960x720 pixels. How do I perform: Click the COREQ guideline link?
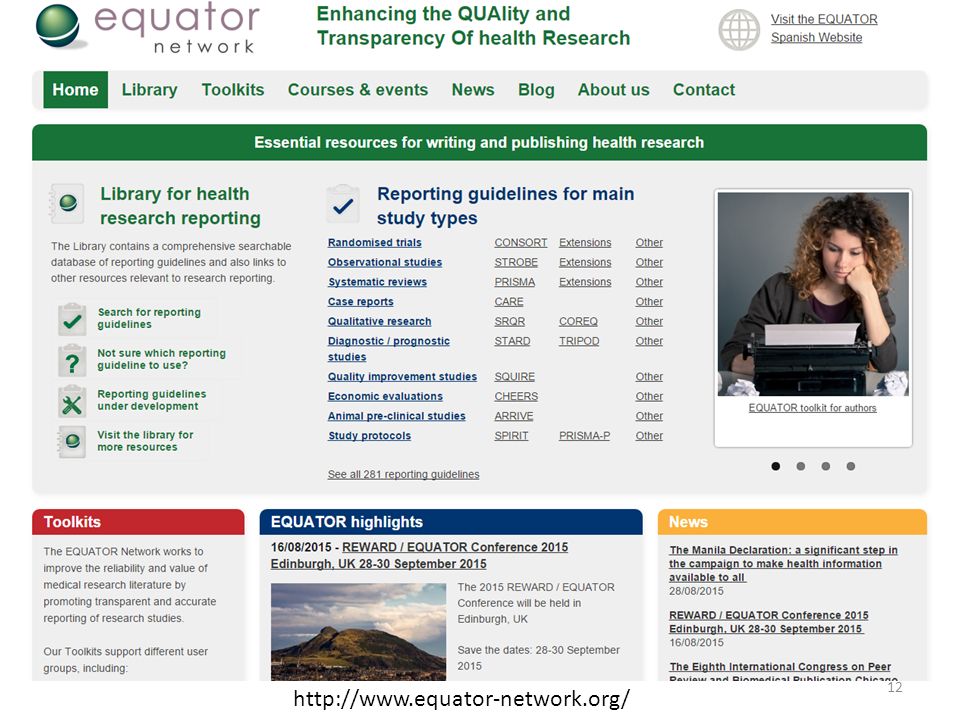point(578,321)
